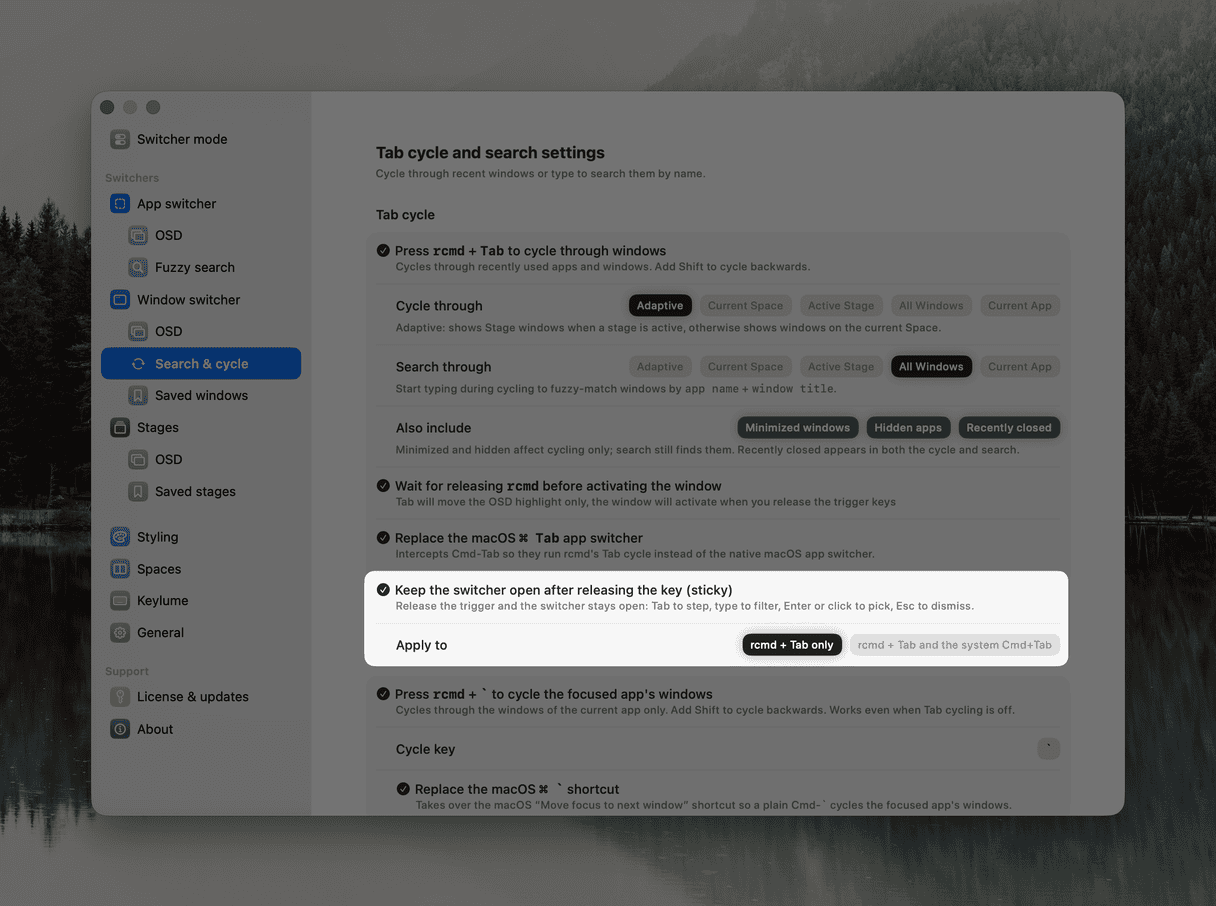Image resolution: width=1216 pixels, height=906 pixels.
Task: Select the Stages icon in sidebar
Action: click(x=120, y=428)
